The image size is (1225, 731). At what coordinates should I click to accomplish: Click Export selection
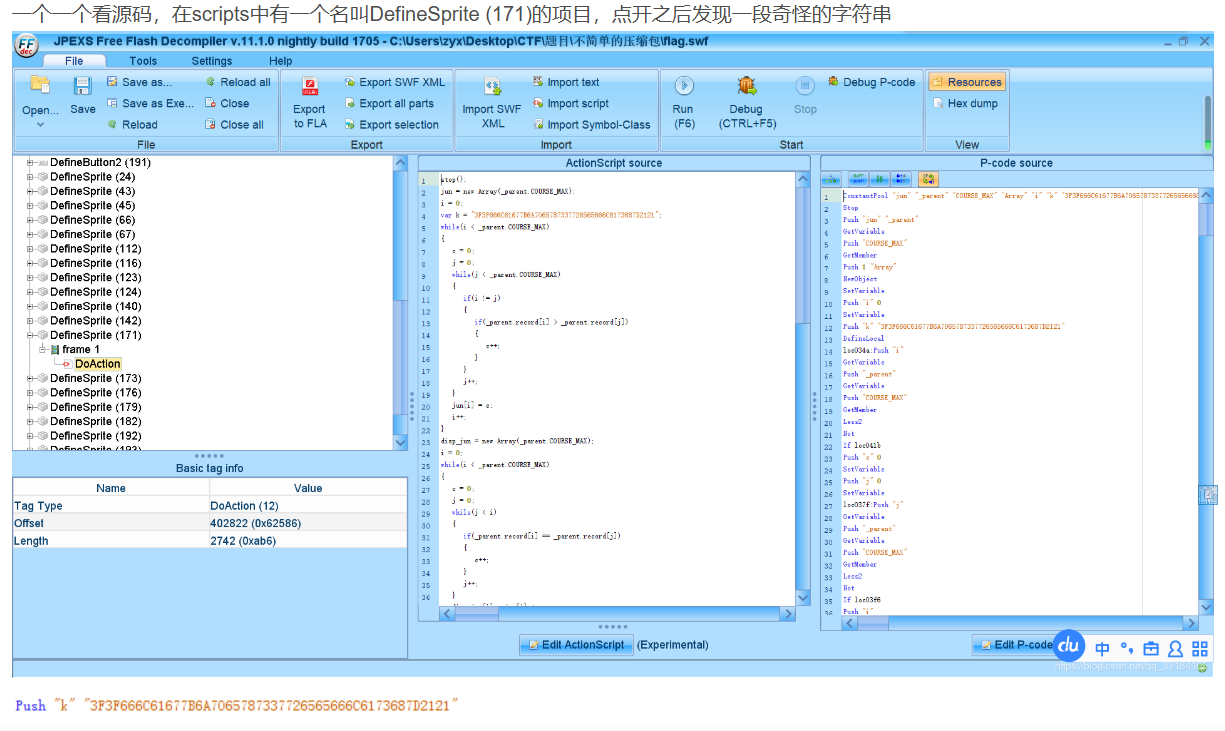pyautogui.click(x=391, y=125)
